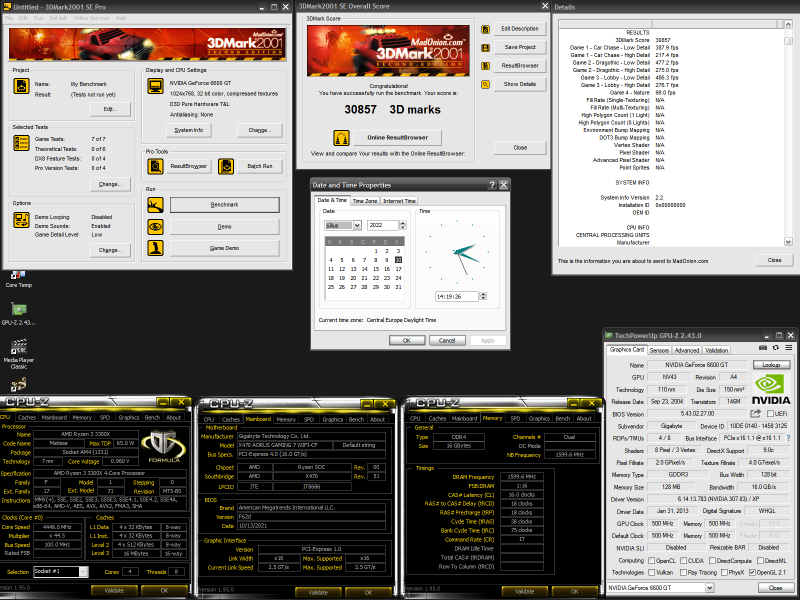Click the time spinner arrows beside 14:19:26
This screenshot has width=800, height=600.
point(483,296)
